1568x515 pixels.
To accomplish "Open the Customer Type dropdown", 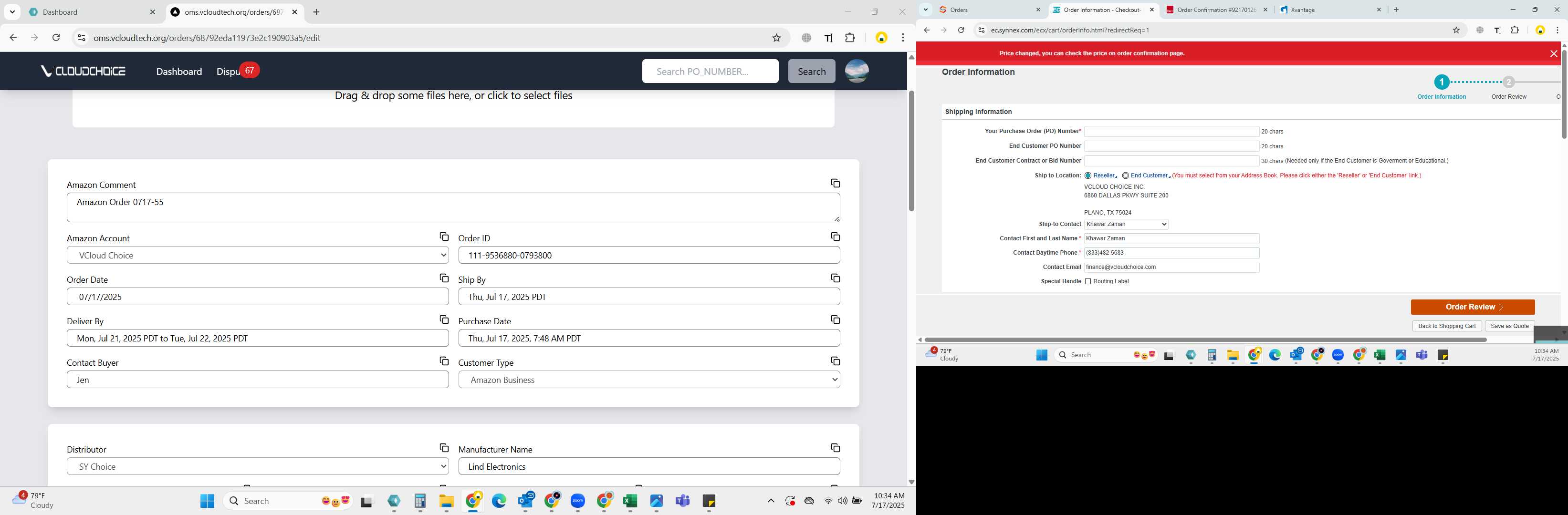I will 649,380.
